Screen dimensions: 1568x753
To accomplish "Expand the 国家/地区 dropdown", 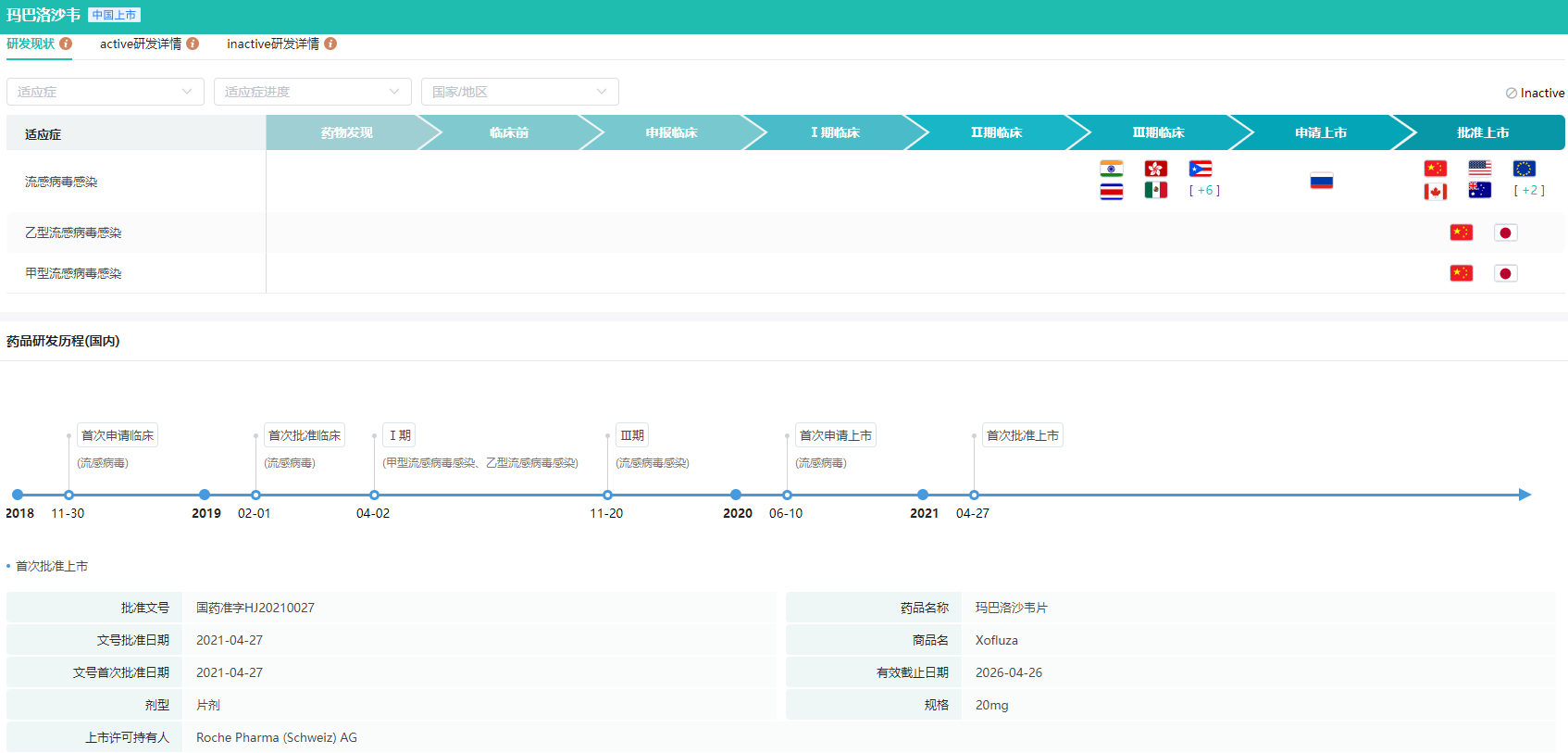I will (x=520, y=92).
